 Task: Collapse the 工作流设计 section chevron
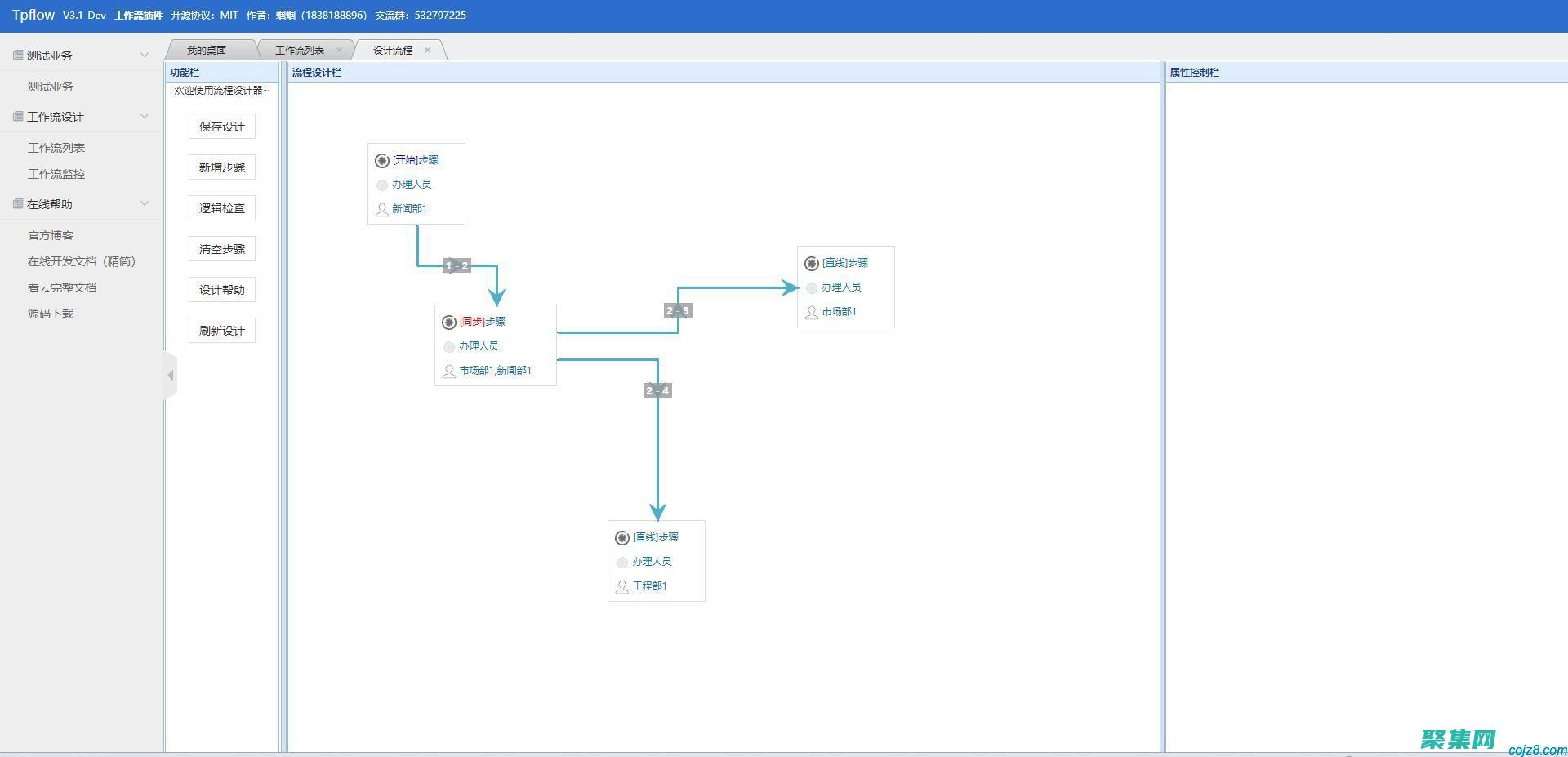tap(145, 117)
